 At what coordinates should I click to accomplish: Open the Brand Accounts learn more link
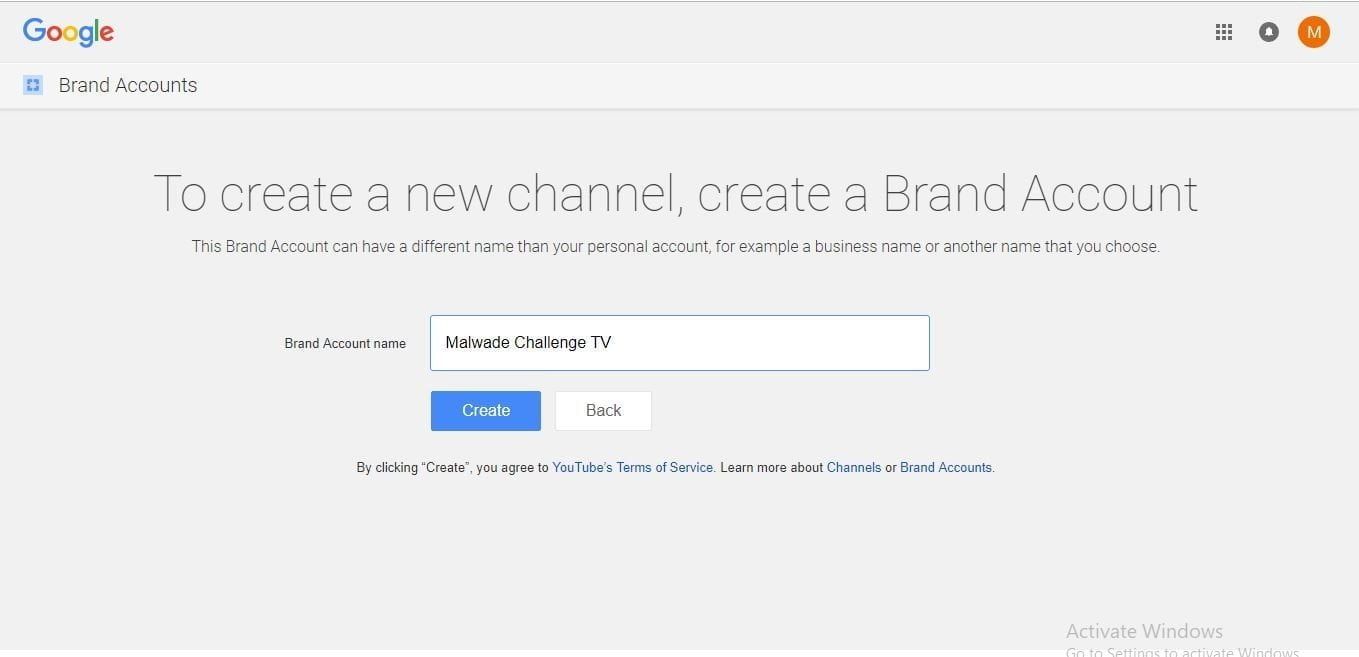pyautogui.click(x=946, y=467)
